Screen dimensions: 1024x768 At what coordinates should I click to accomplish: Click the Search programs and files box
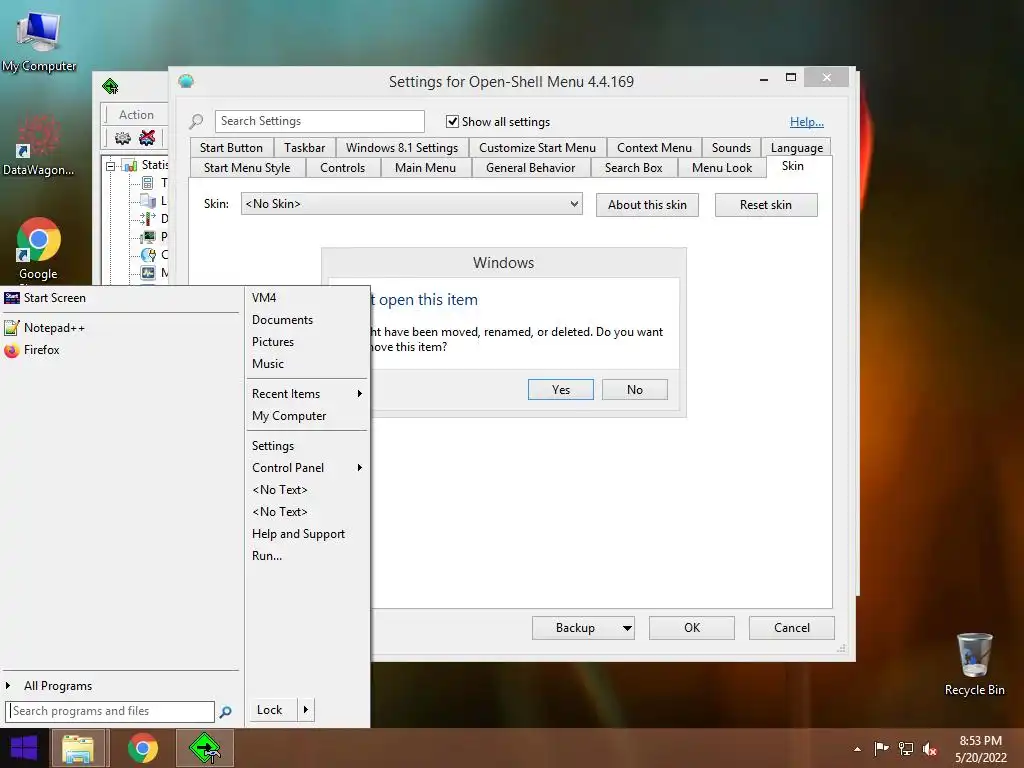[110, 711]
